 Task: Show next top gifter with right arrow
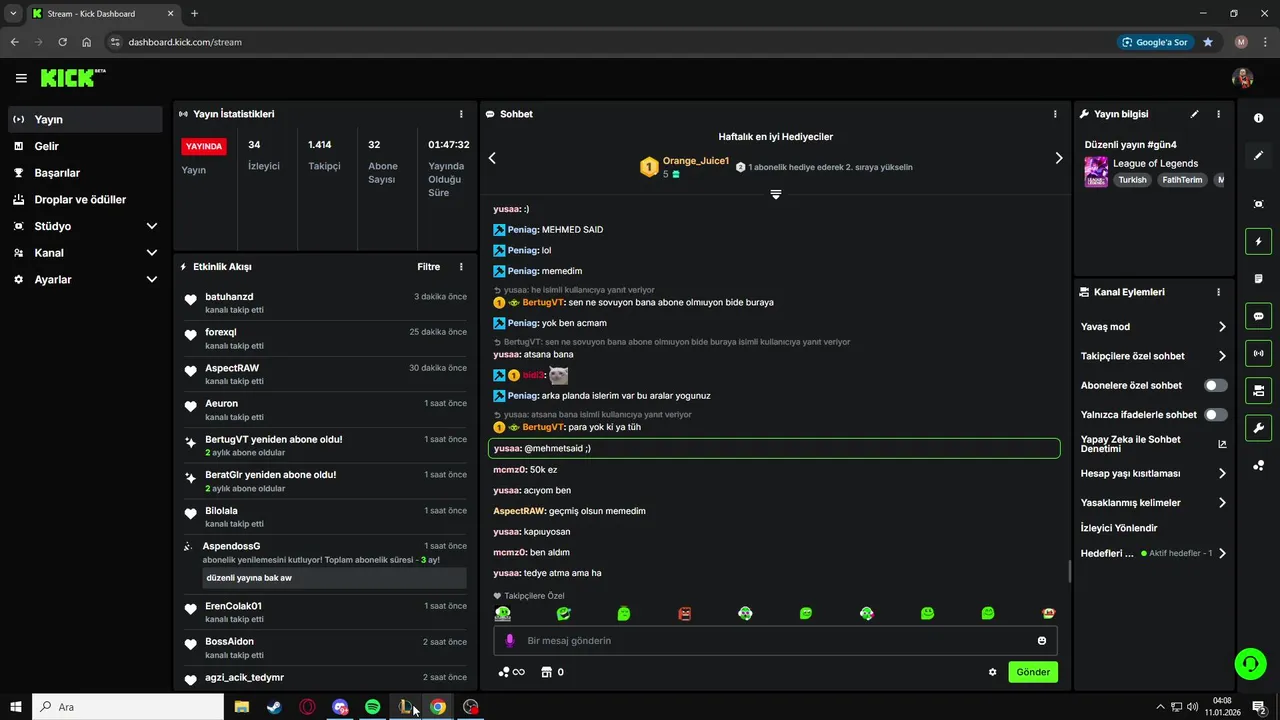click(1059, 158)
